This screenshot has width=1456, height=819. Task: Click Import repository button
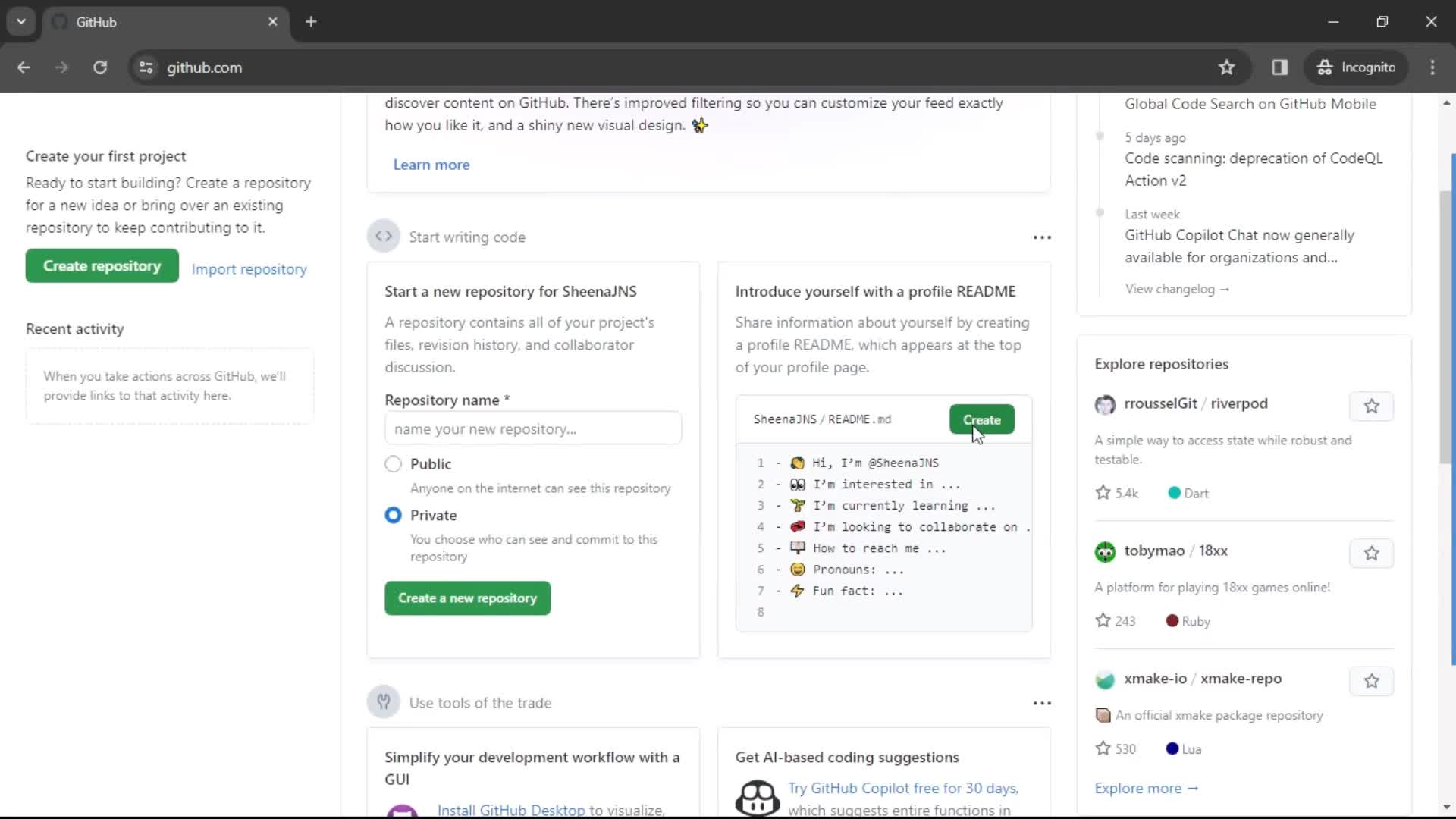[250, 269]
